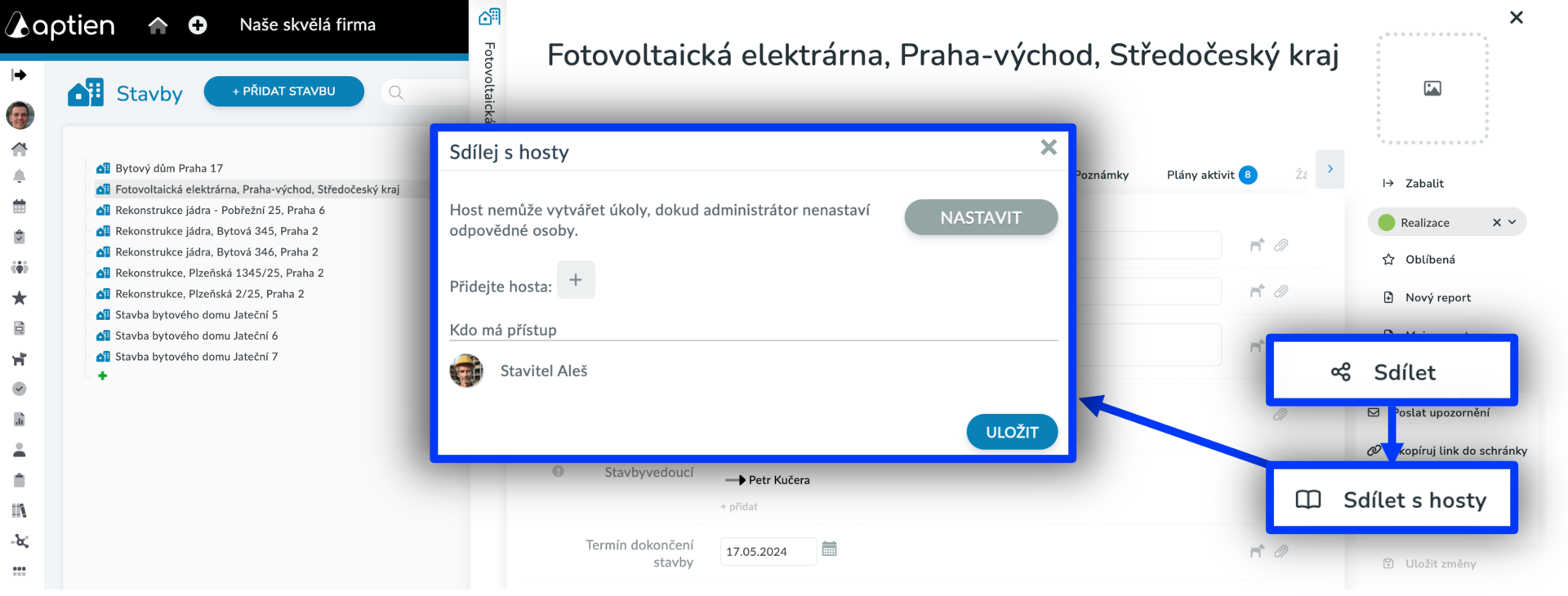Click the home icon in top bar

click(x=158, y=25)
